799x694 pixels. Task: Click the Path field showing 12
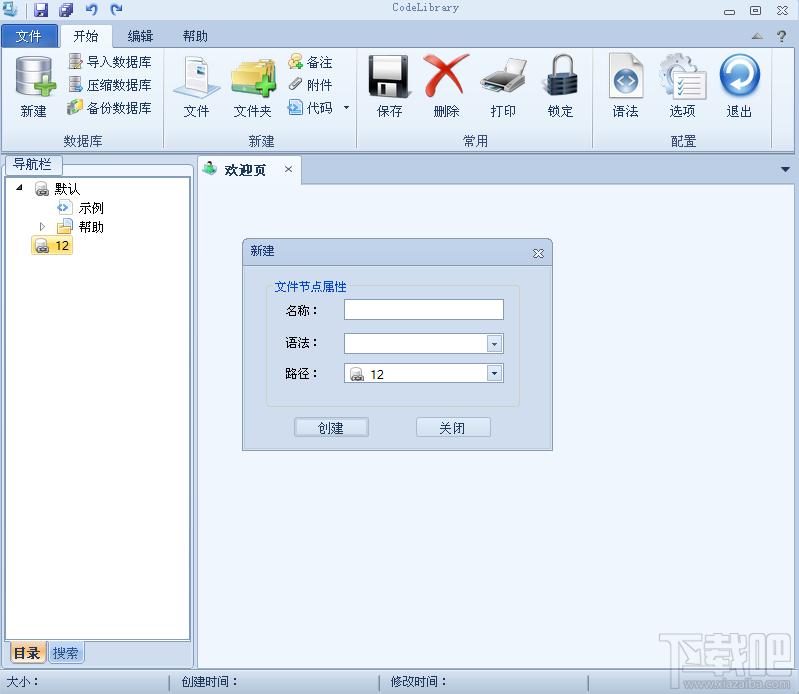(x=415, y=373)
